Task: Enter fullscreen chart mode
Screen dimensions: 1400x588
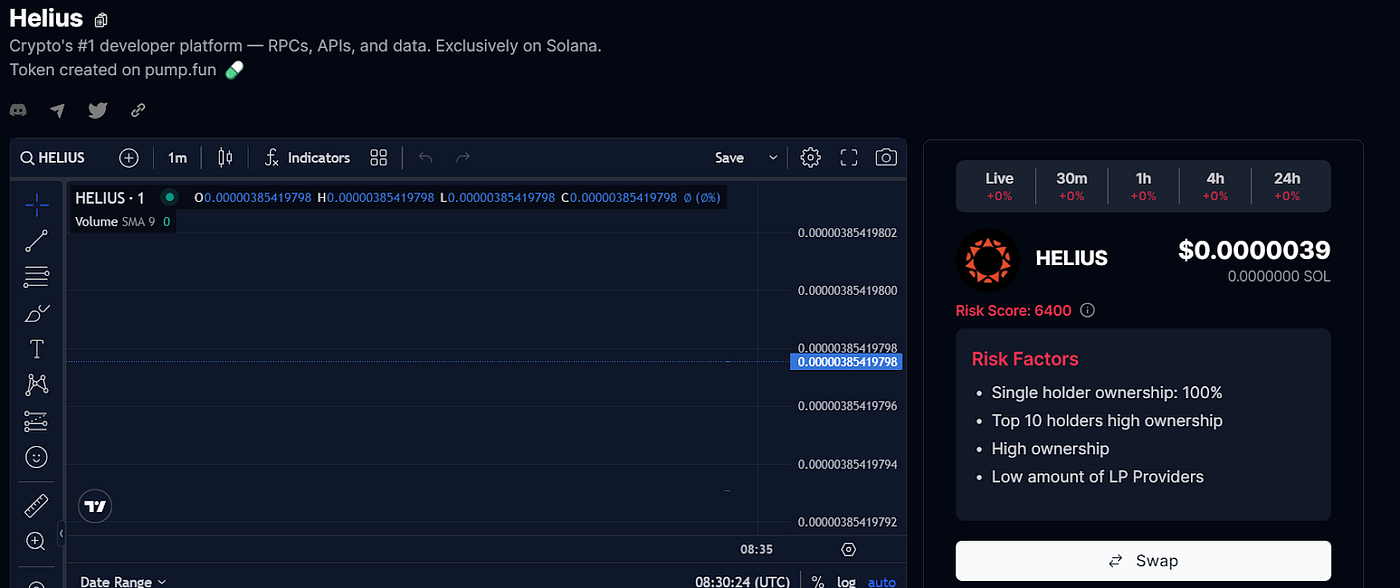Action: 849,158
